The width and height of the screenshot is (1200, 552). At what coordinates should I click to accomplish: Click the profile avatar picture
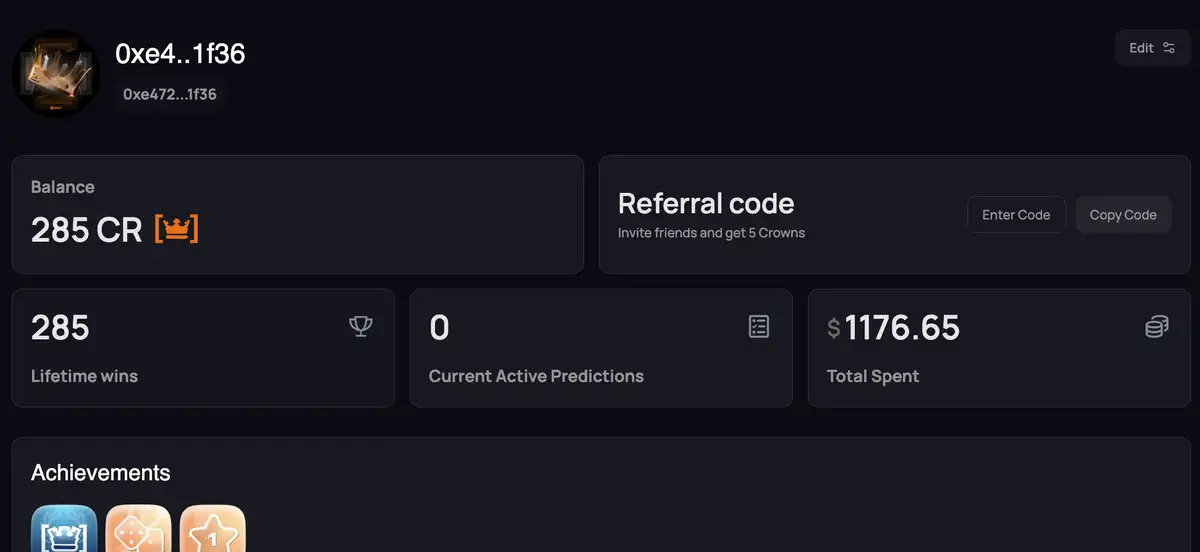(x=56, y=73)
